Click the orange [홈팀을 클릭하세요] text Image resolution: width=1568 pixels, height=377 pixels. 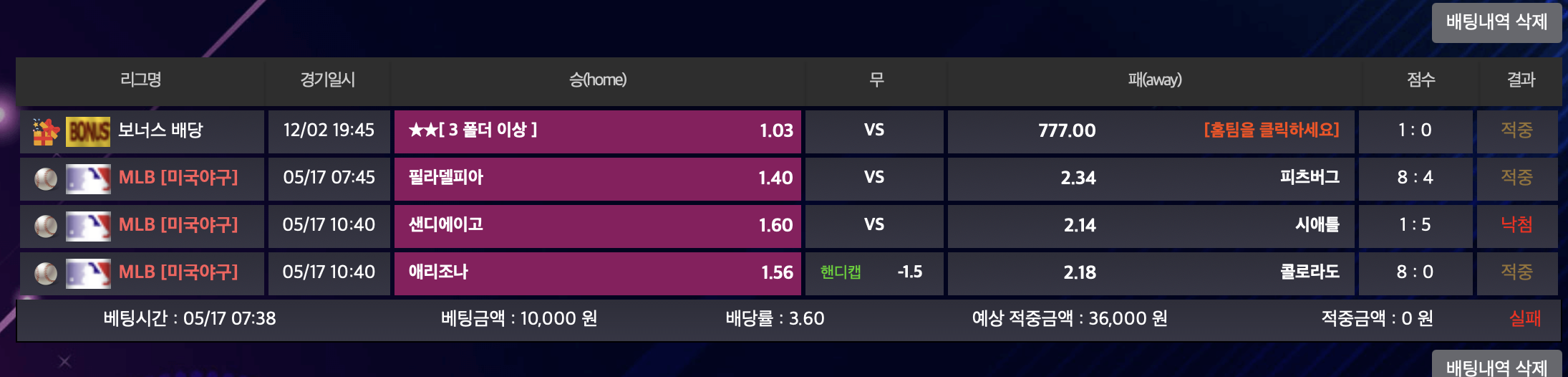tap(1271, 130)
